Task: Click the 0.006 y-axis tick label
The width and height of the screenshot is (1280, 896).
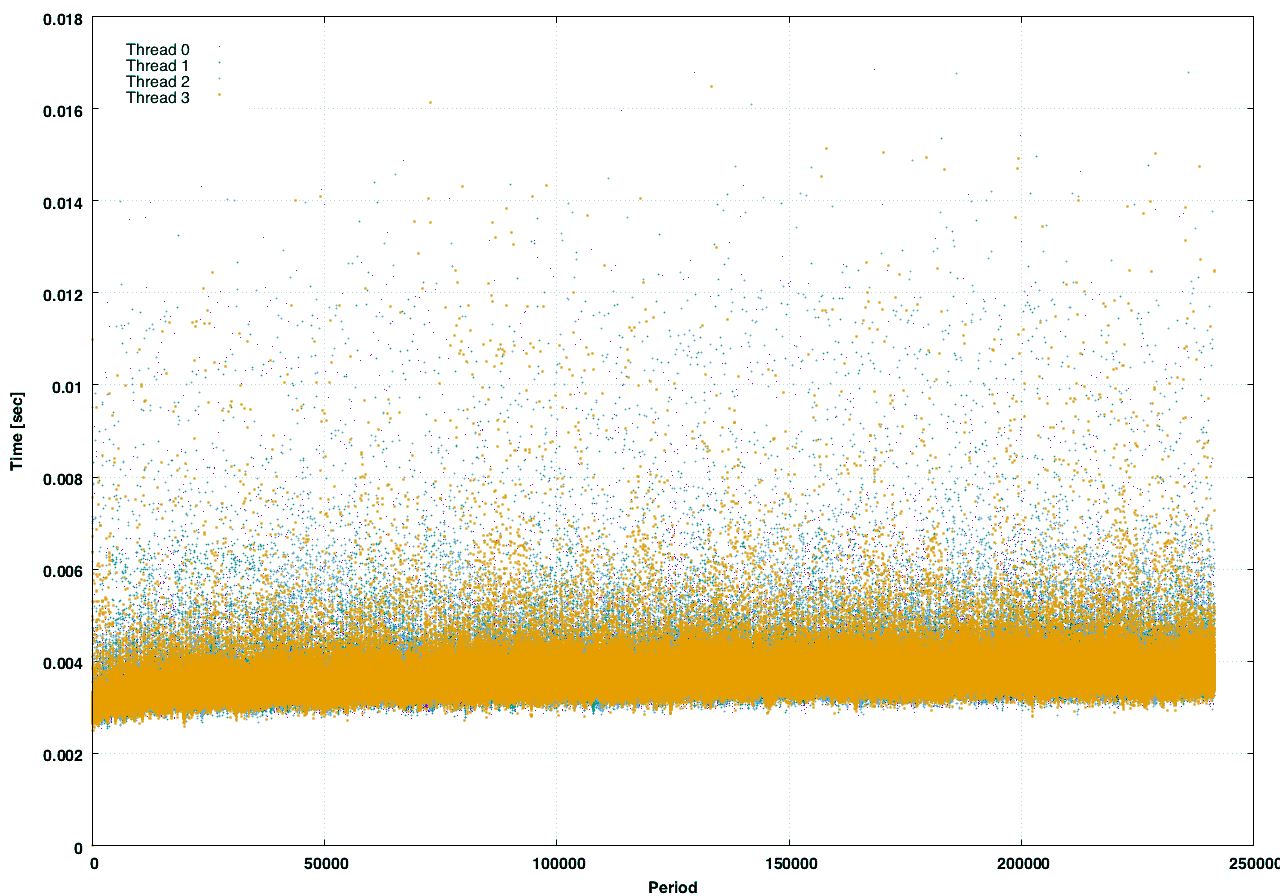Action: [x=63, y=570]
